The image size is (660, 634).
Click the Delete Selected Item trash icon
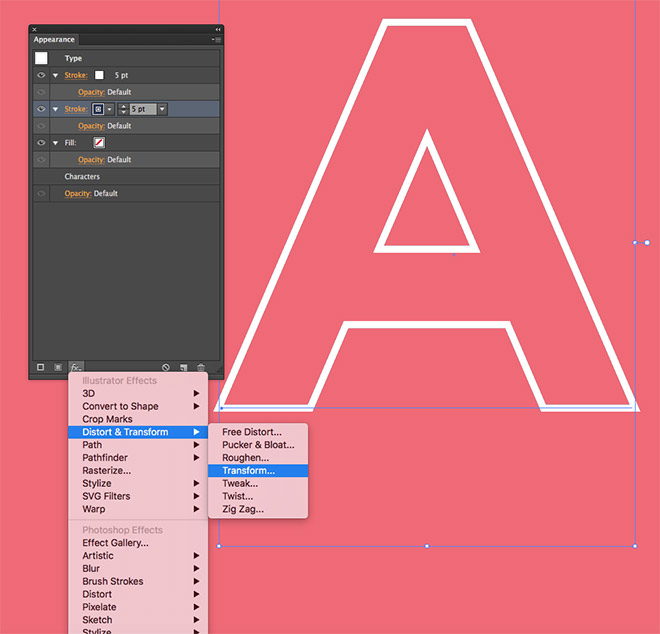click(x=201, y=367)
